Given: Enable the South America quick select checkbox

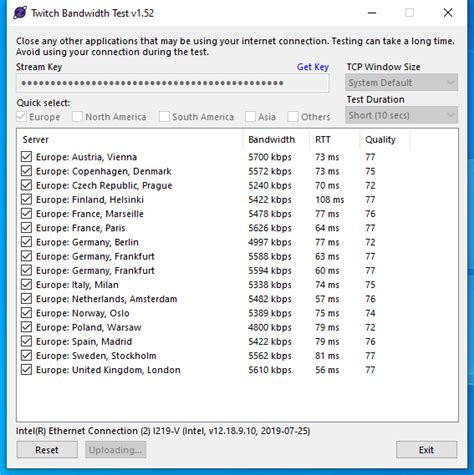Looking at the screenshot, I should tap(164, 117).
